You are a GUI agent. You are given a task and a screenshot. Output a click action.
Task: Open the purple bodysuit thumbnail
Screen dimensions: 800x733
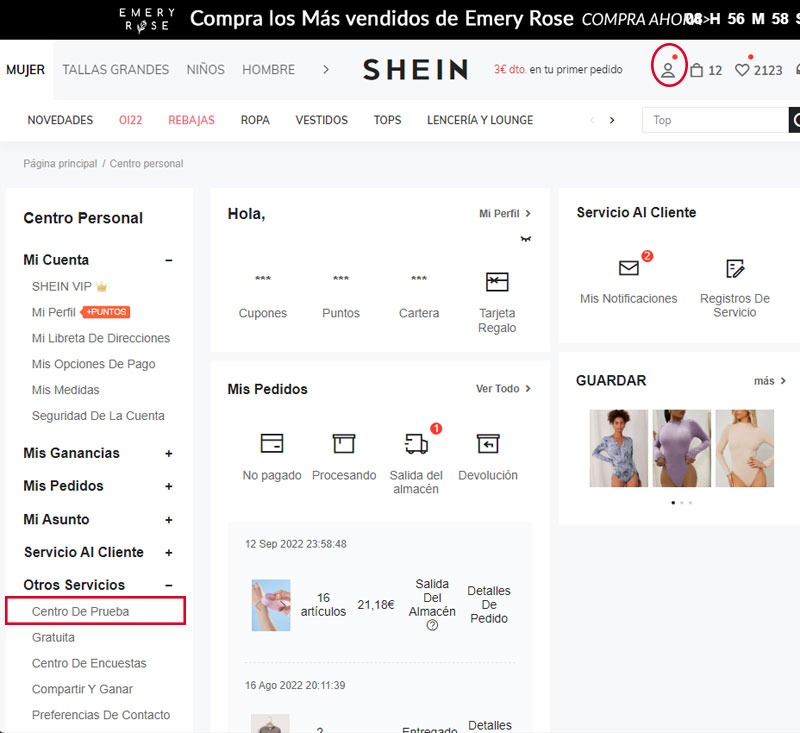coord(682,448)
